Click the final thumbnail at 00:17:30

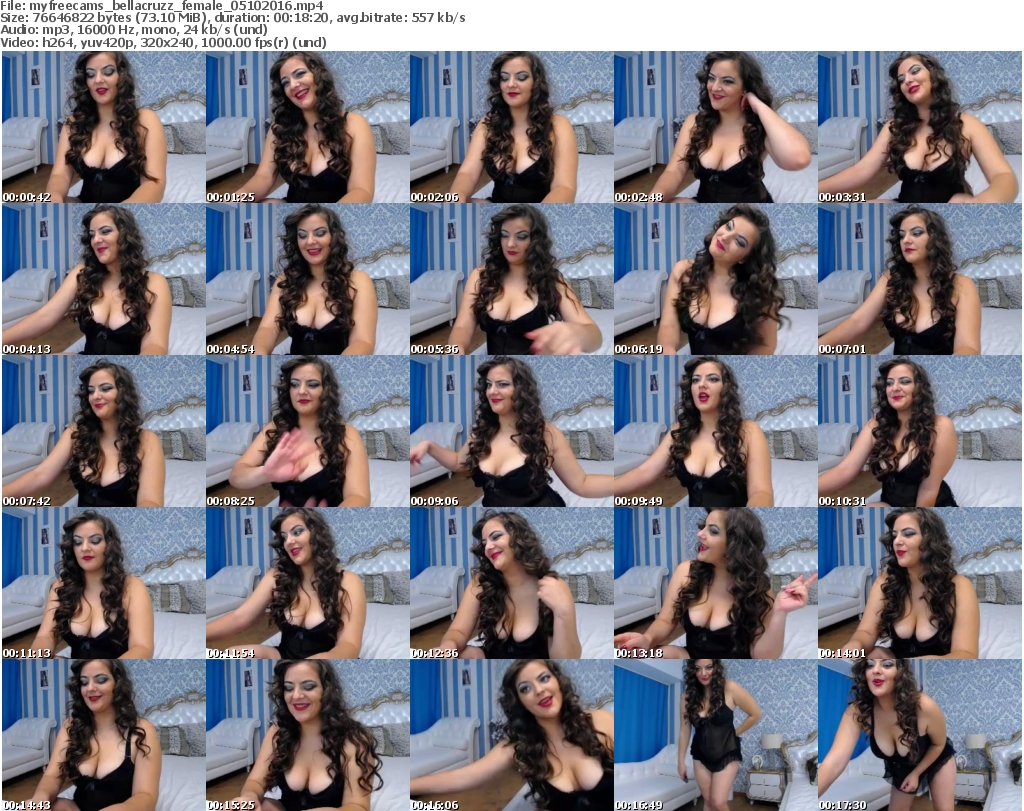coord(919,735)
